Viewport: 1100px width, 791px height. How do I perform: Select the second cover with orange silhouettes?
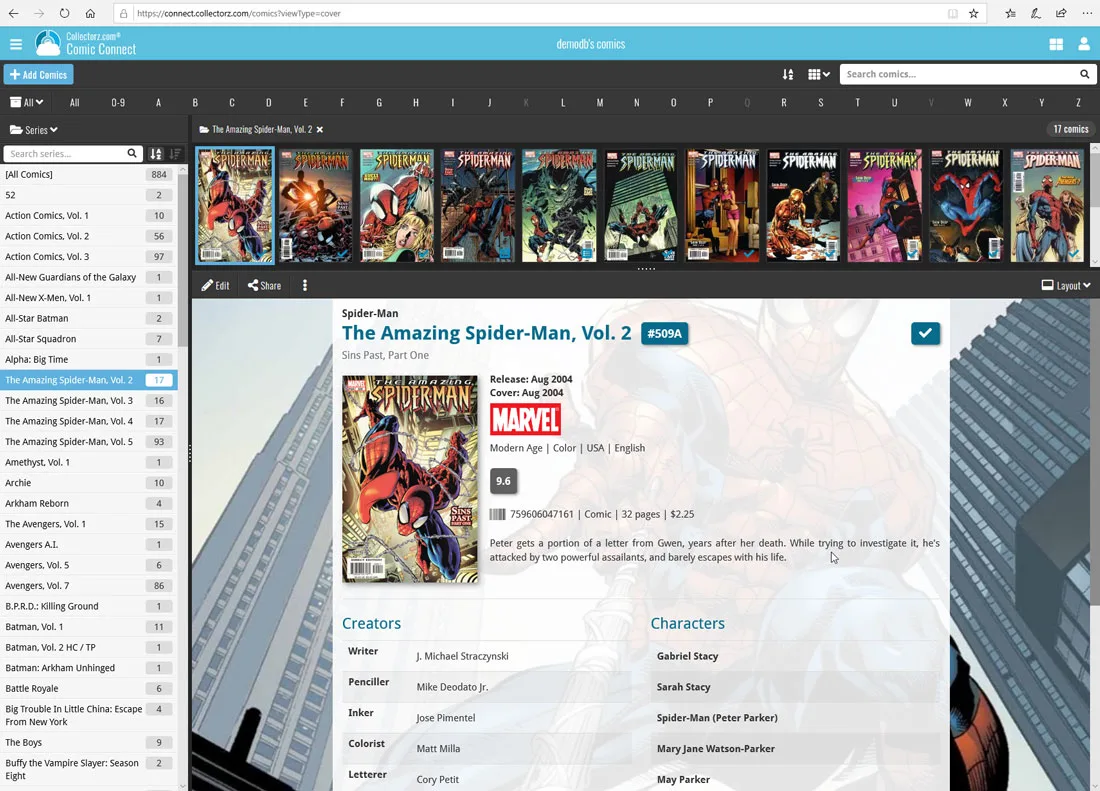coord(316,205)
